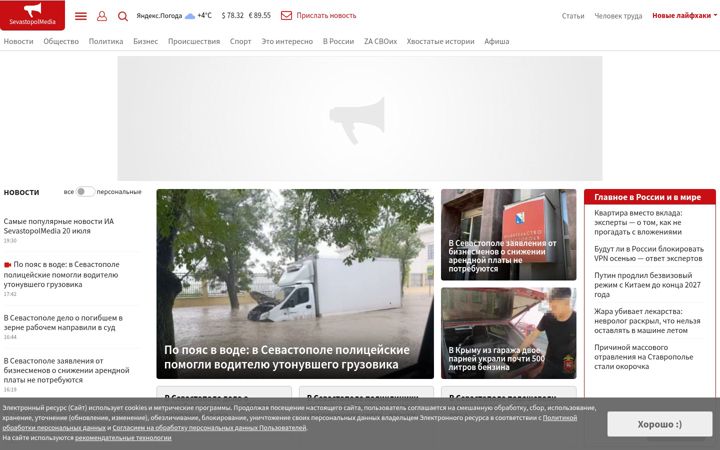Open the Статьи link
This screenshot has height=450, width=720.
[x=573, y=16]
